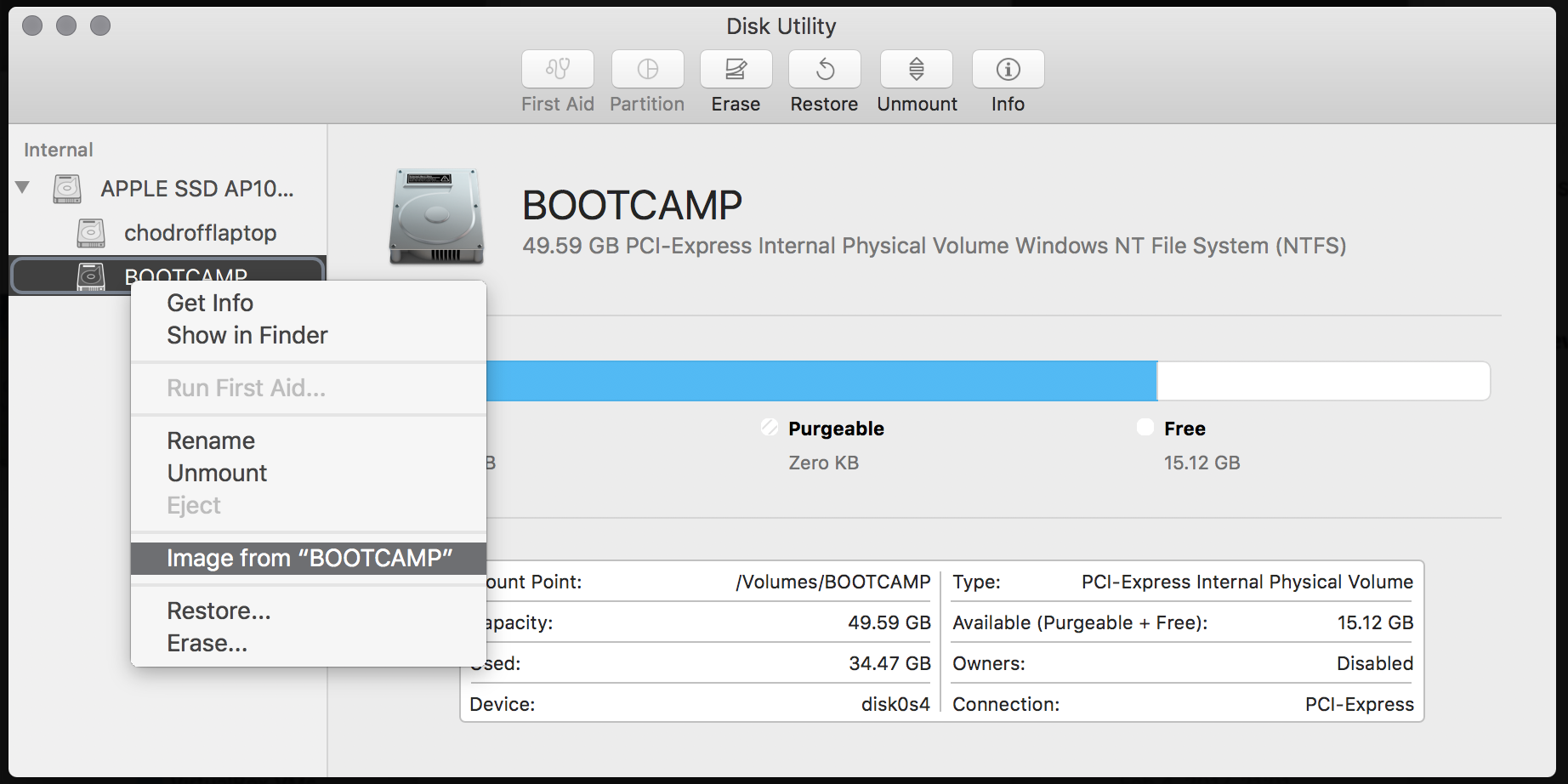Click the blue used-space bar segment

[x=821, y=380]
